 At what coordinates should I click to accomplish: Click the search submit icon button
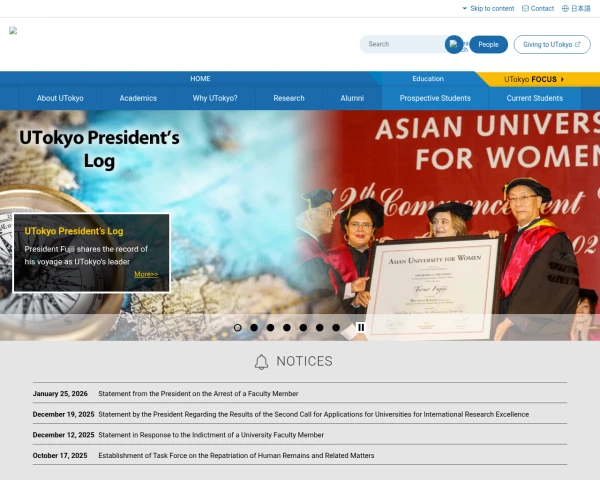click(454, 44)
